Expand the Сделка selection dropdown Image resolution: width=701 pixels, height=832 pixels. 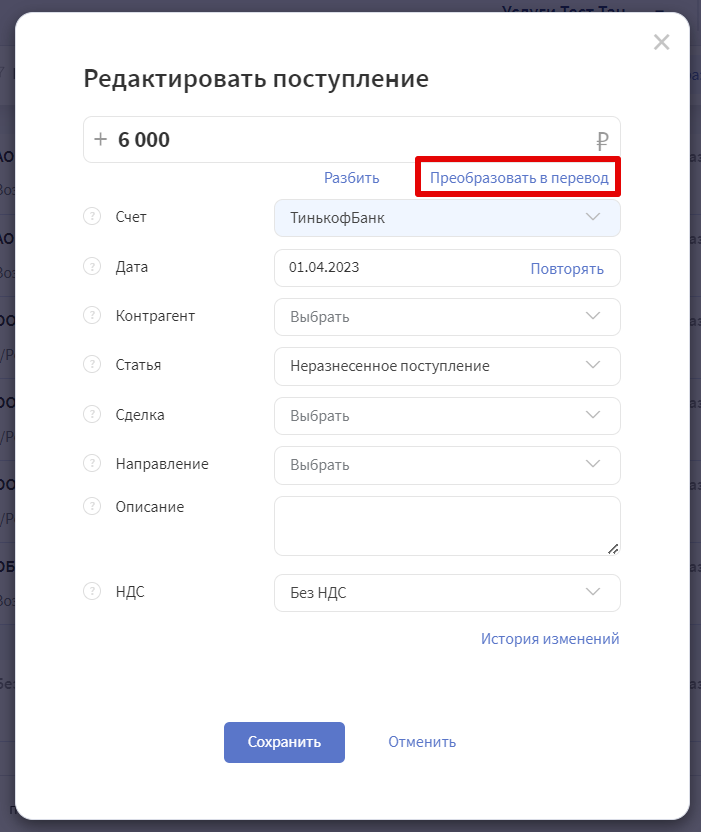pyautogui.click(x=447, y=416)
